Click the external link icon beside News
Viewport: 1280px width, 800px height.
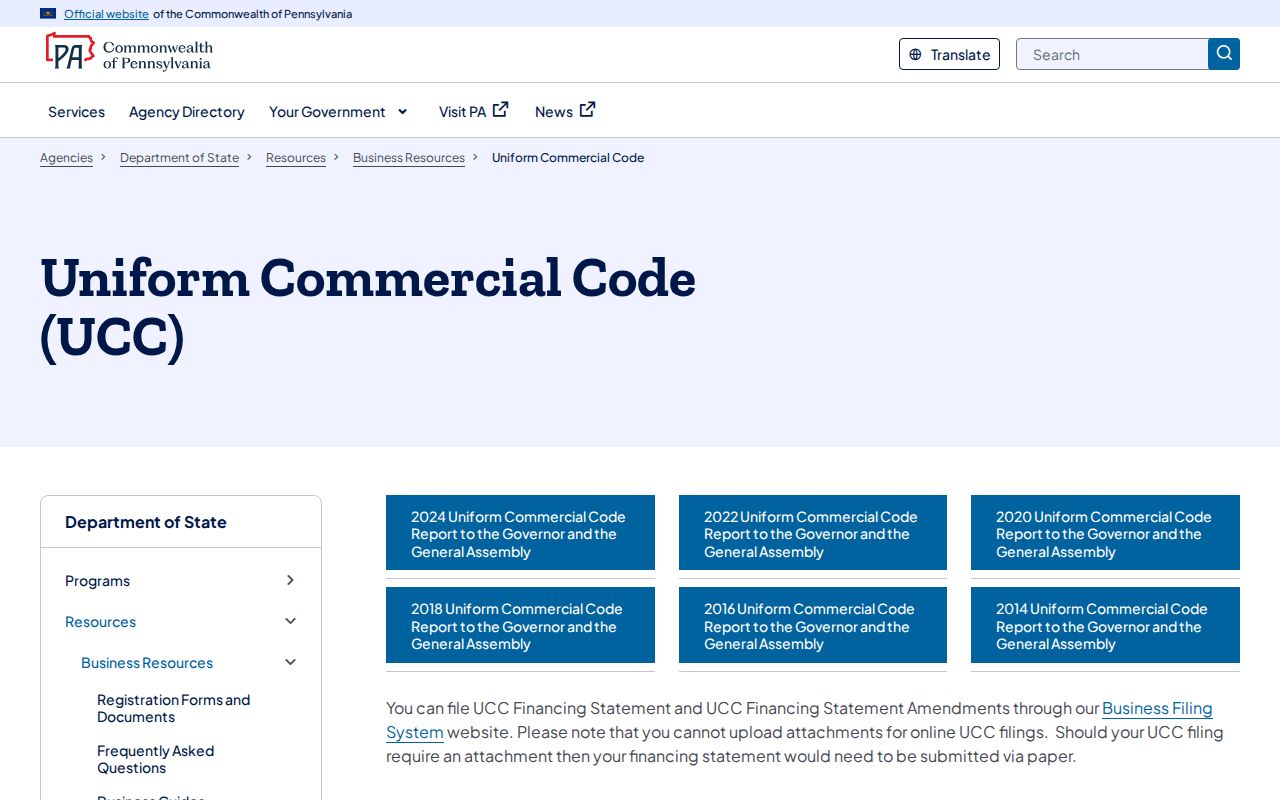(x=588, y=110)
